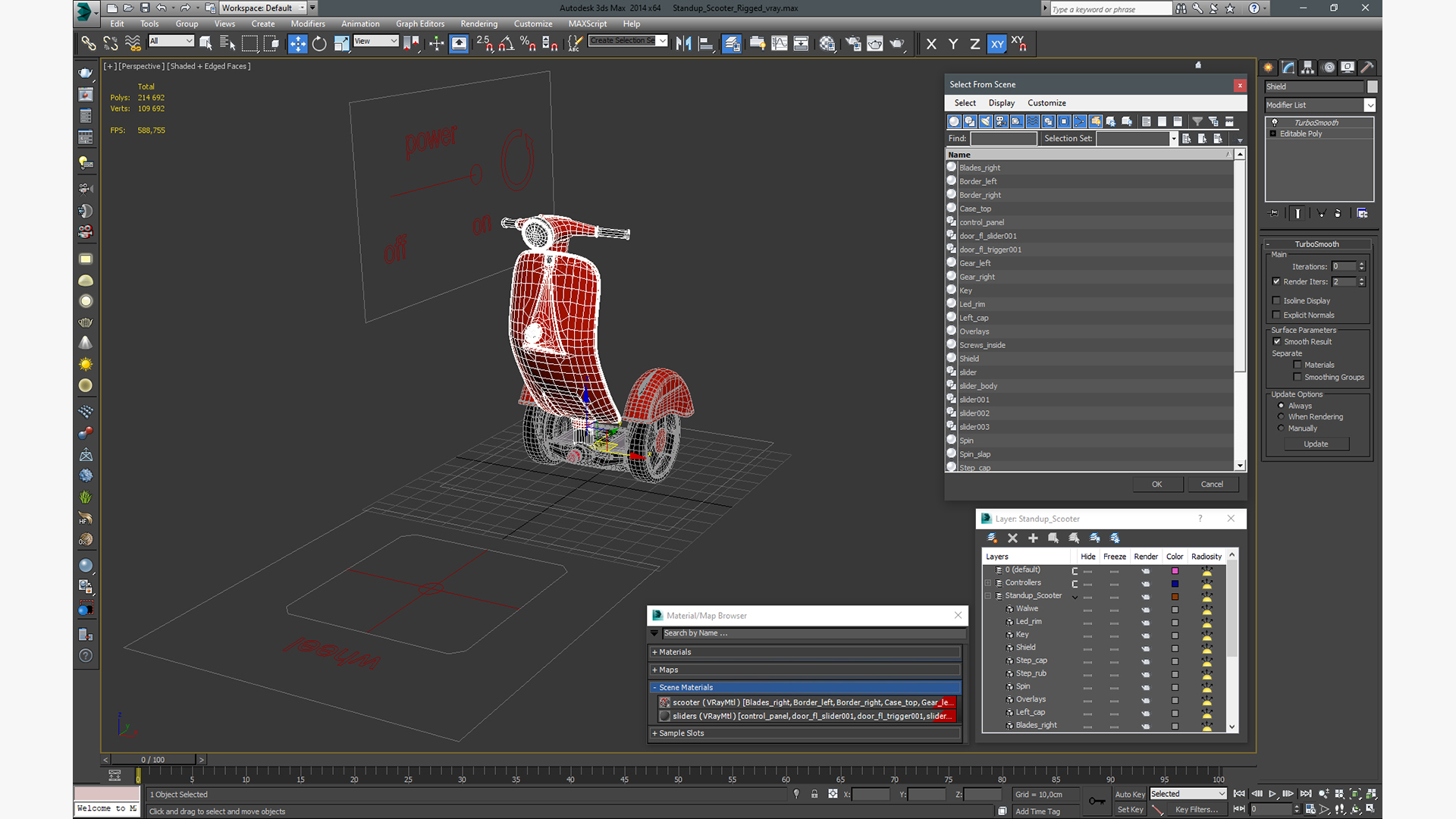Open the Manage Layers toolbar icon
Screen dimensions: 1456x819
pyautogui.click(x=732, y=44)
